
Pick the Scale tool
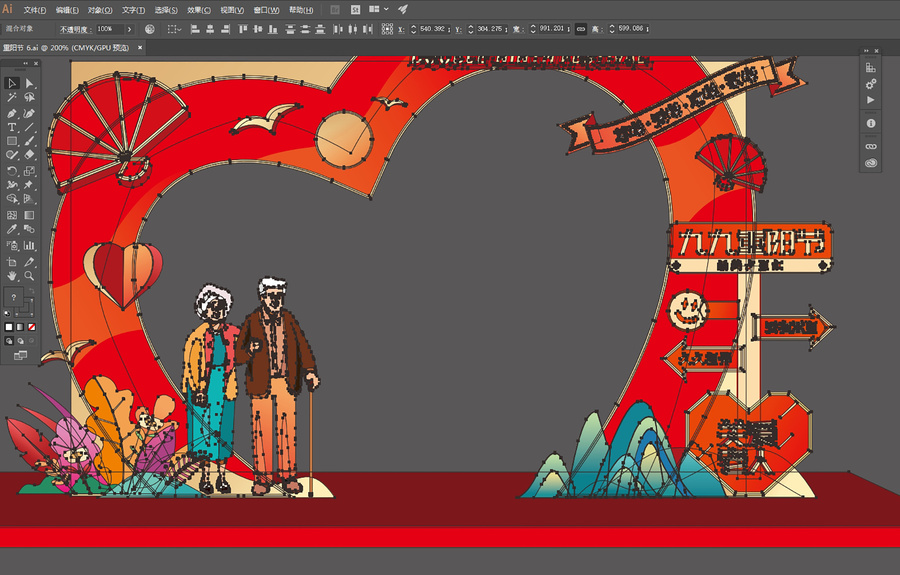(29, 171)
